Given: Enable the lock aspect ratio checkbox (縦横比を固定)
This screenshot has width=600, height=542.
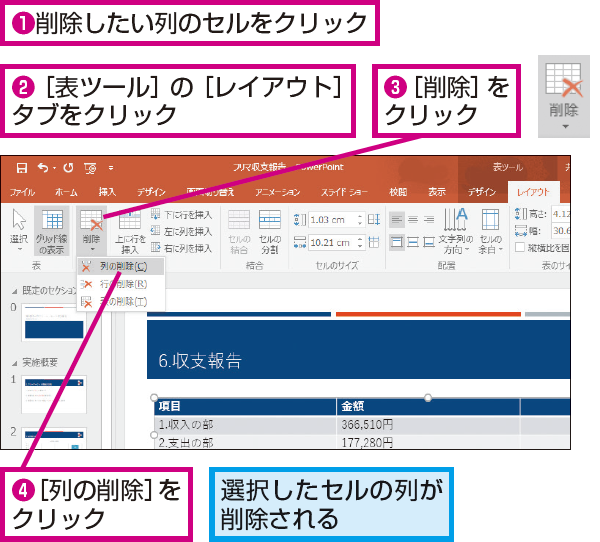Looking at the screenshot, I should (519, 247).
